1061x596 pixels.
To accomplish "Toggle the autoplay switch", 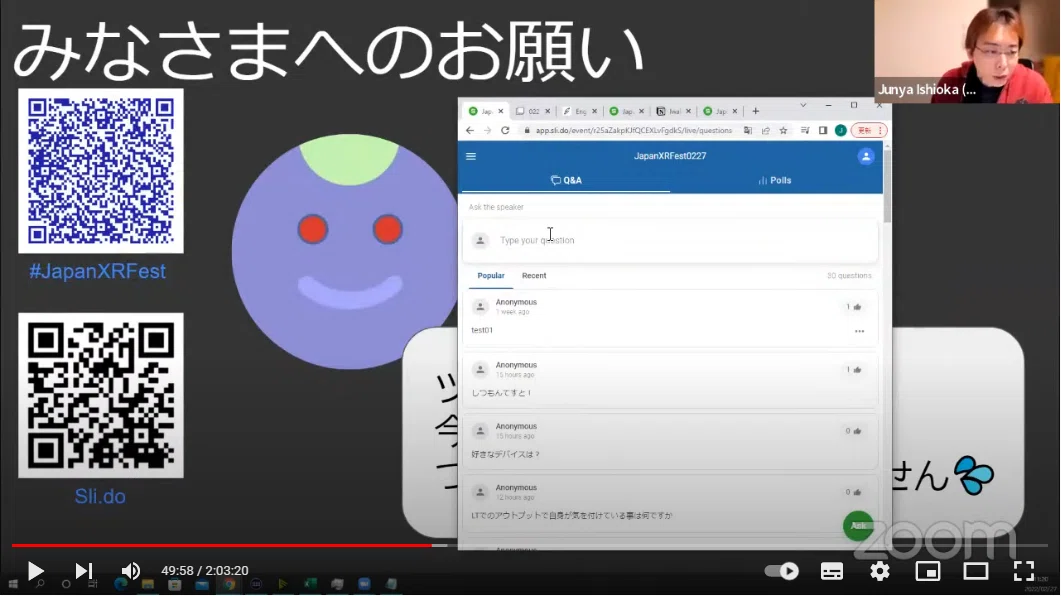I will tap(782, 571).
